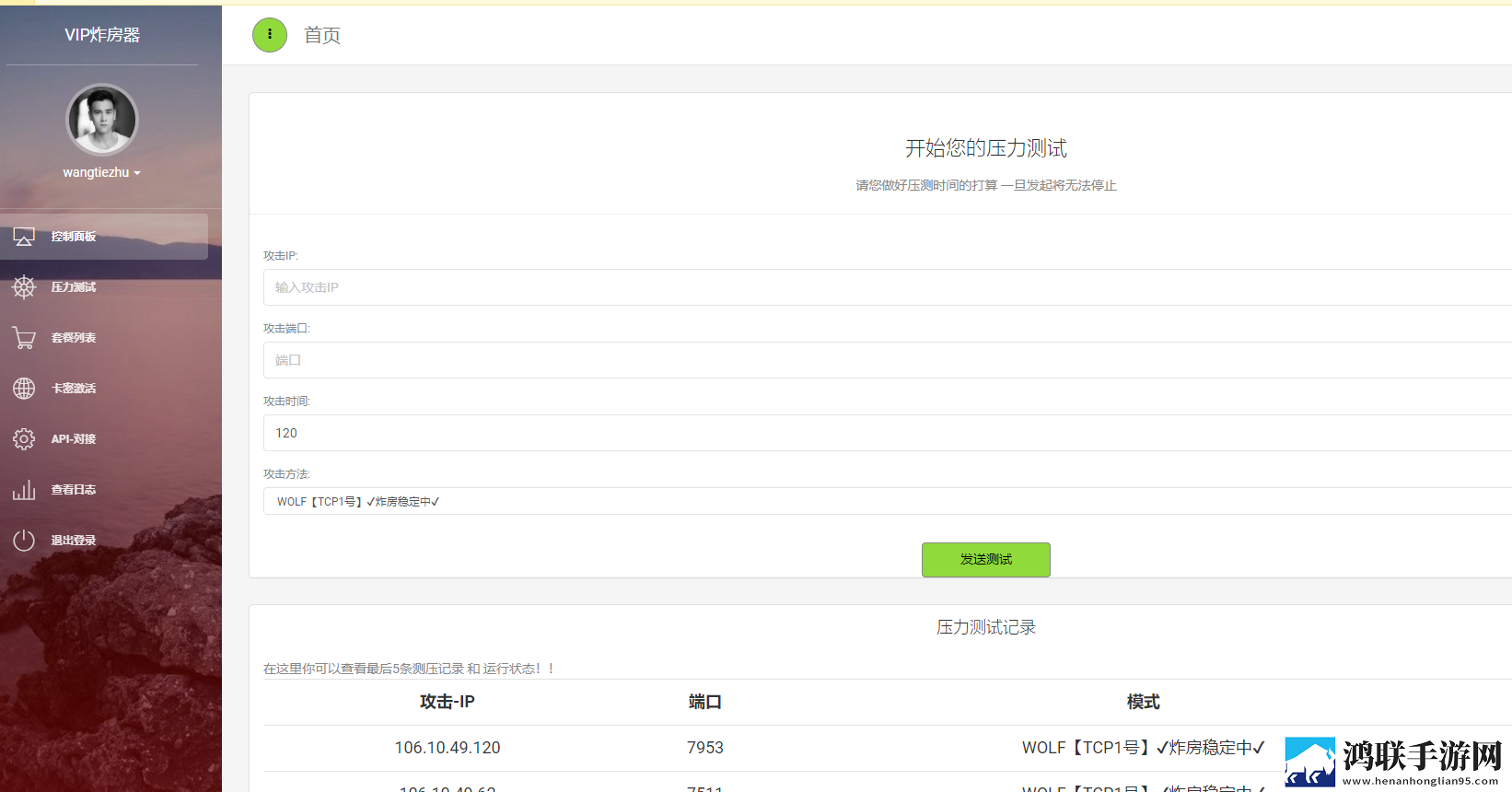Click the 端口 column header
Viewport: 1512px width, 792px height.
(705, 702)
